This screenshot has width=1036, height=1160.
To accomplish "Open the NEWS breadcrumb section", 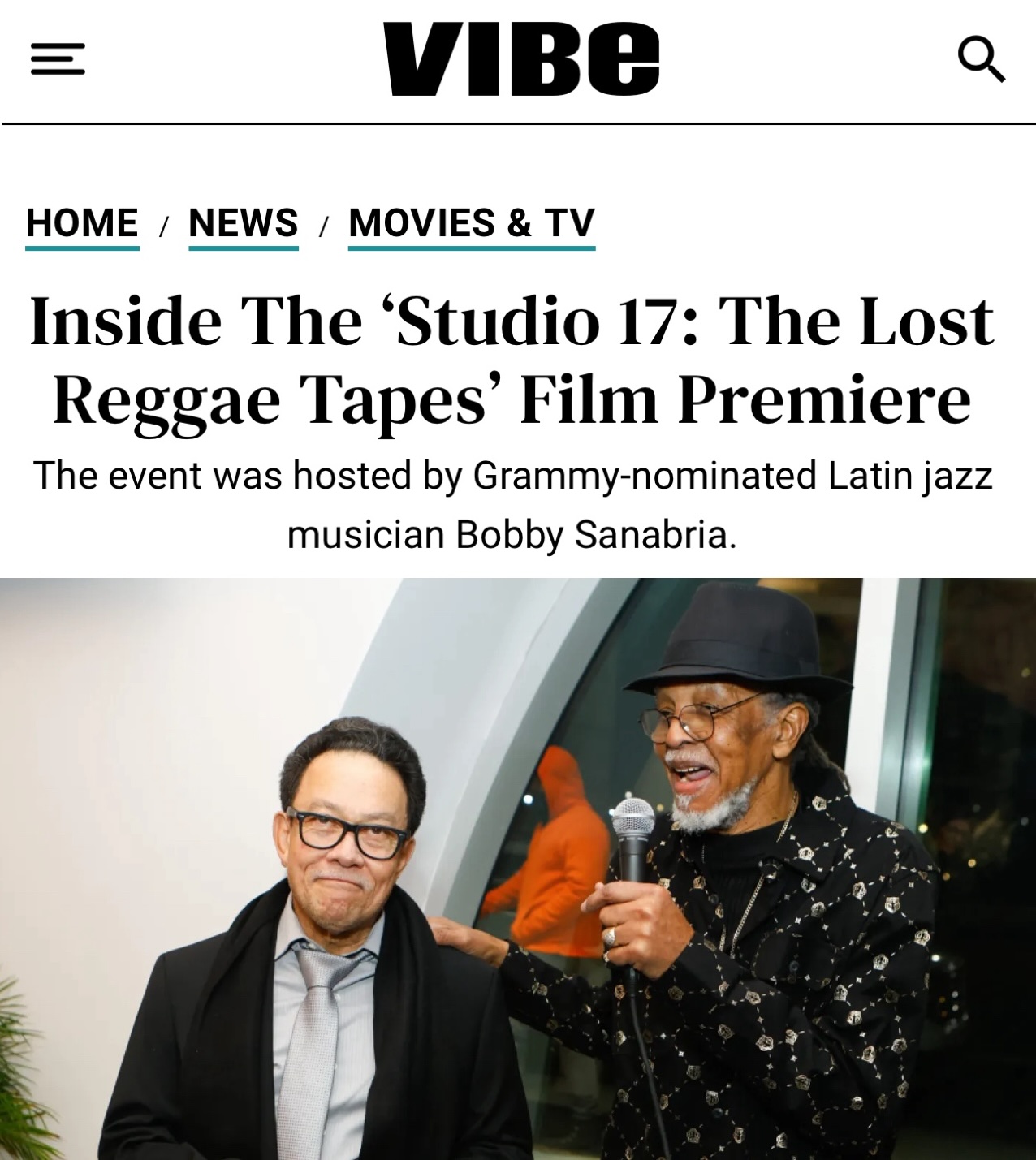I will coord(244,223).
